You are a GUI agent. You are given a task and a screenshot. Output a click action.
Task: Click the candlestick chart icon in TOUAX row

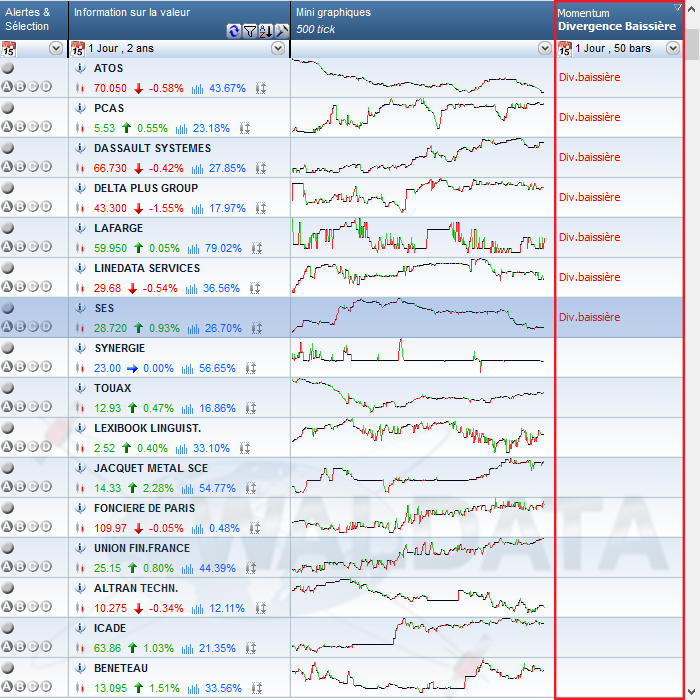pos(80,408)
